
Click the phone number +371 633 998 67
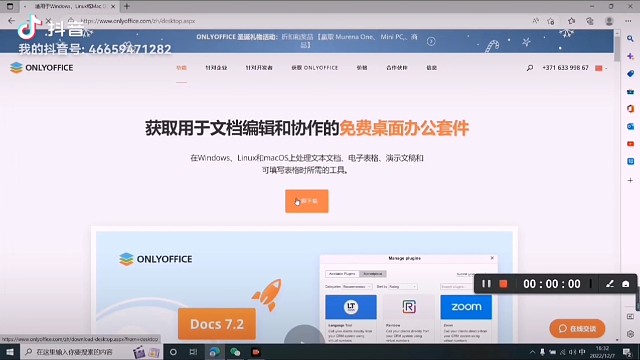565,68
